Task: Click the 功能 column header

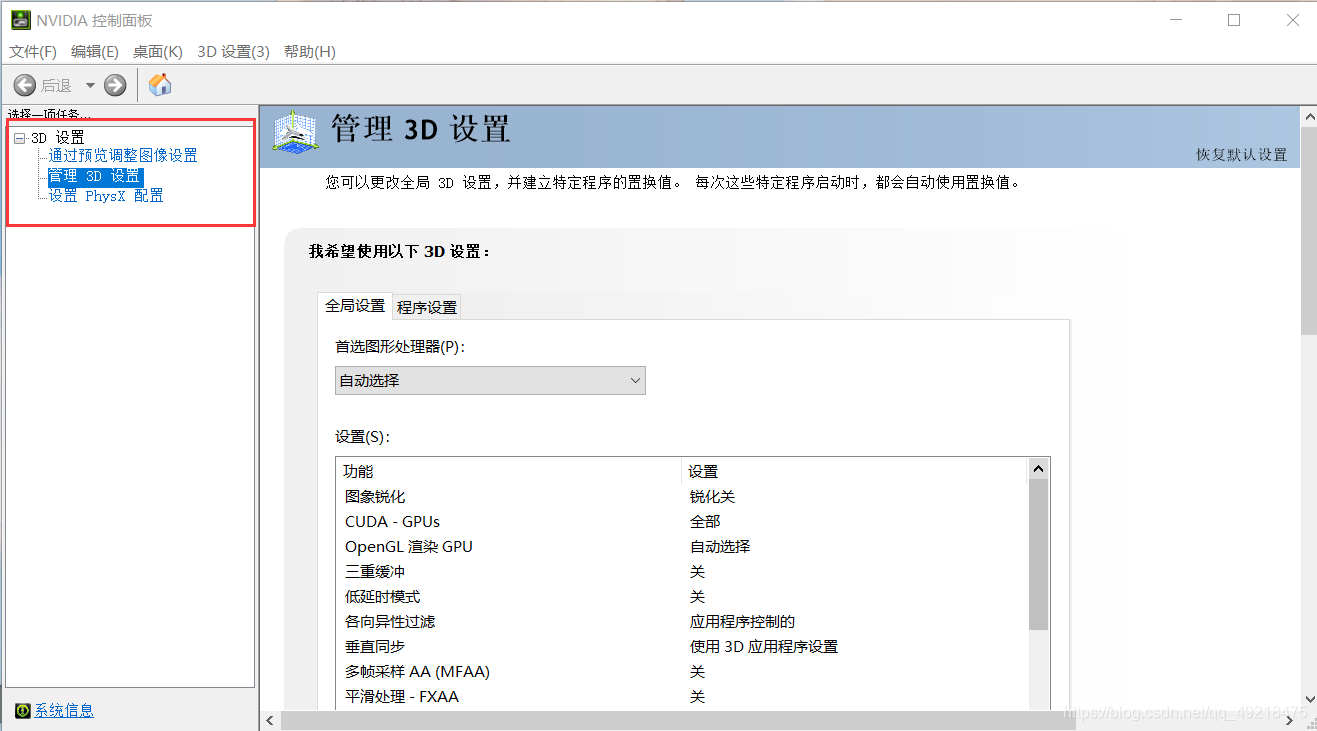Action: 509,471
